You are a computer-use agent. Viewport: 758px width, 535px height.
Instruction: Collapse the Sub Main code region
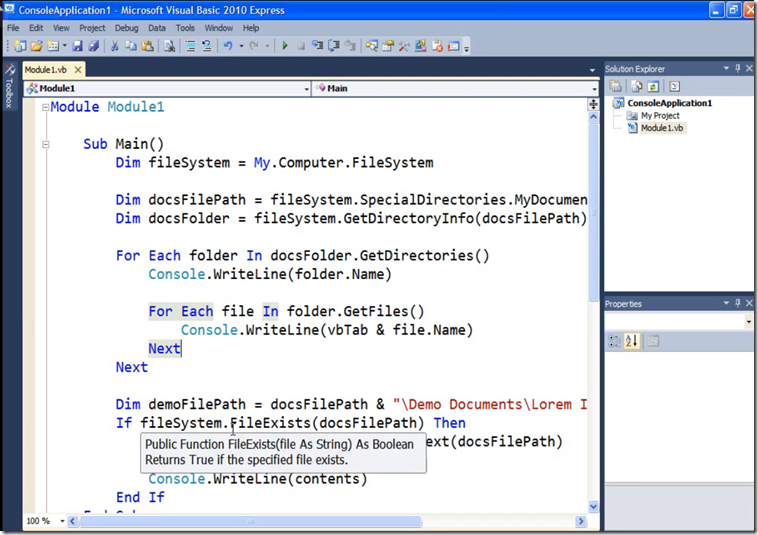(45, 144)
